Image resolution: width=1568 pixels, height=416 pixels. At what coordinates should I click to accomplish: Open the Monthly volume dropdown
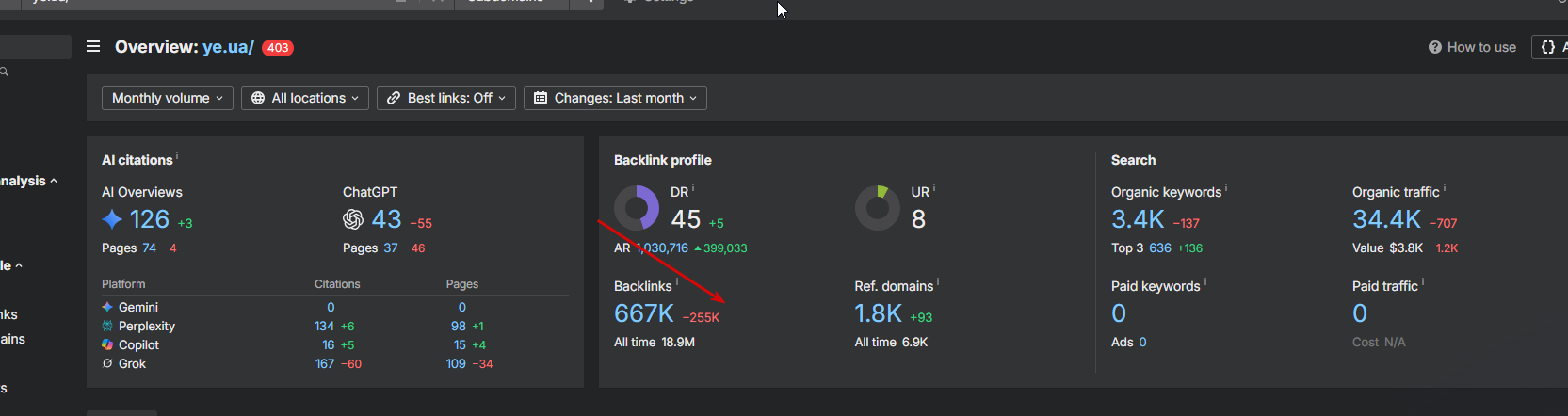tap(168, 98)
